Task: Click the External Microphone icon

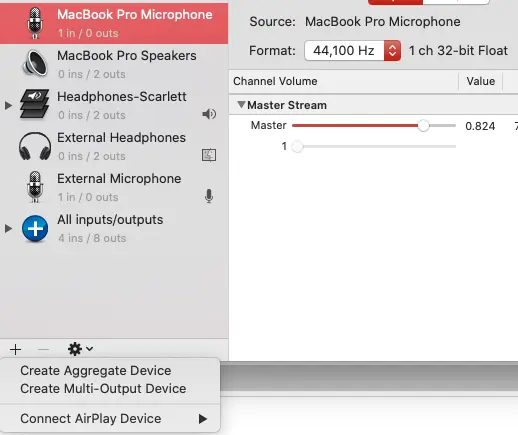Action: click(x=35, y=187)
